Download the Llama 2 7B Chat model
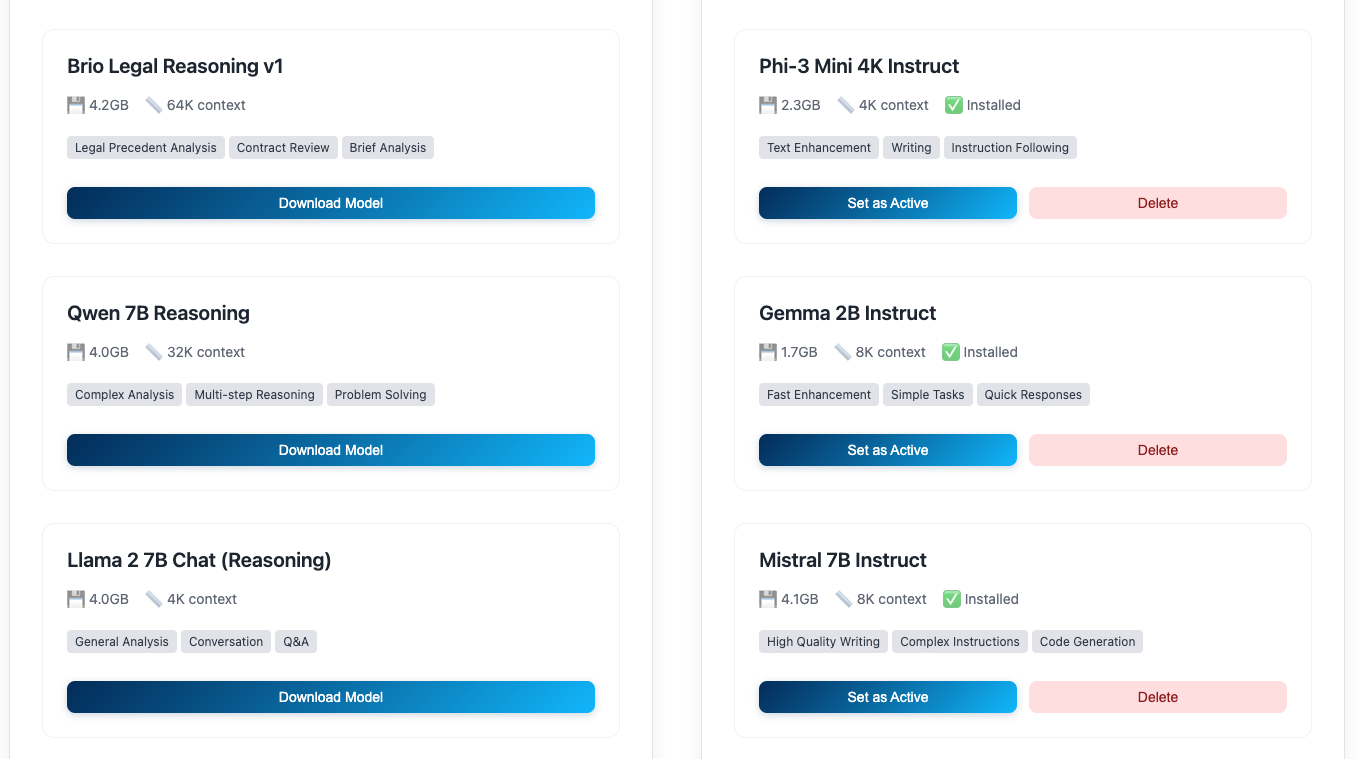 click(330, 696)
